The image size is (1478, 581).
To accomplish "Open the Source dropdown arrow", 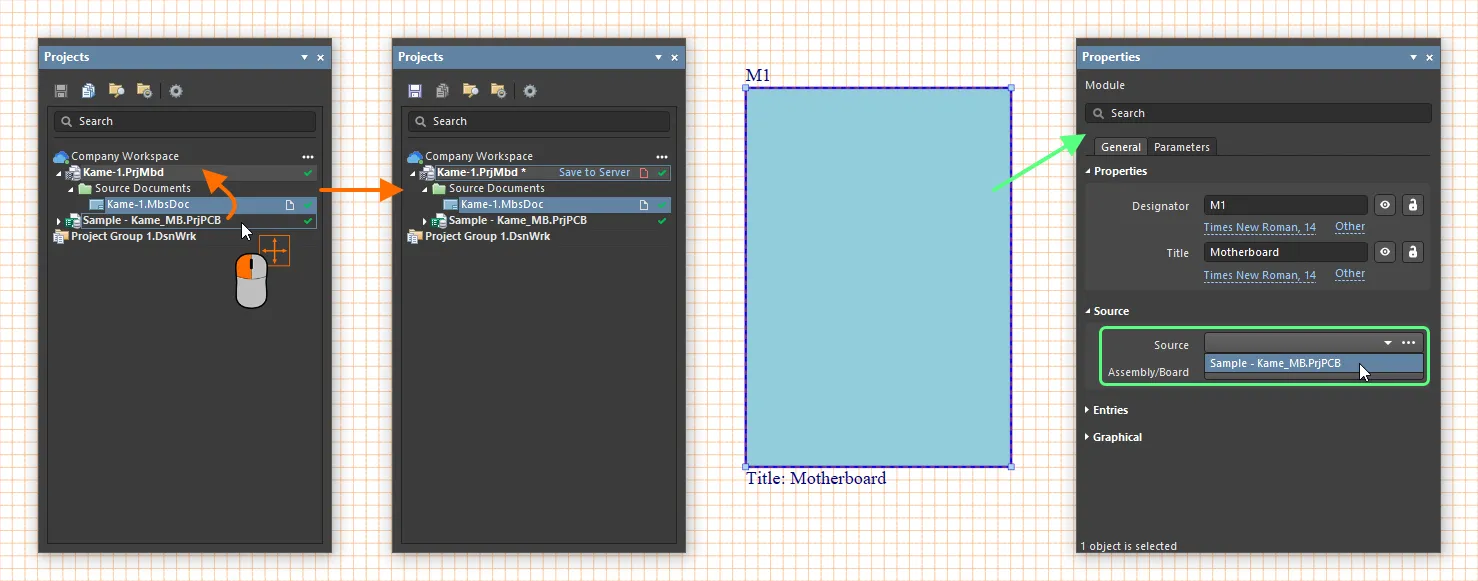I will (x=1388, y=343).
